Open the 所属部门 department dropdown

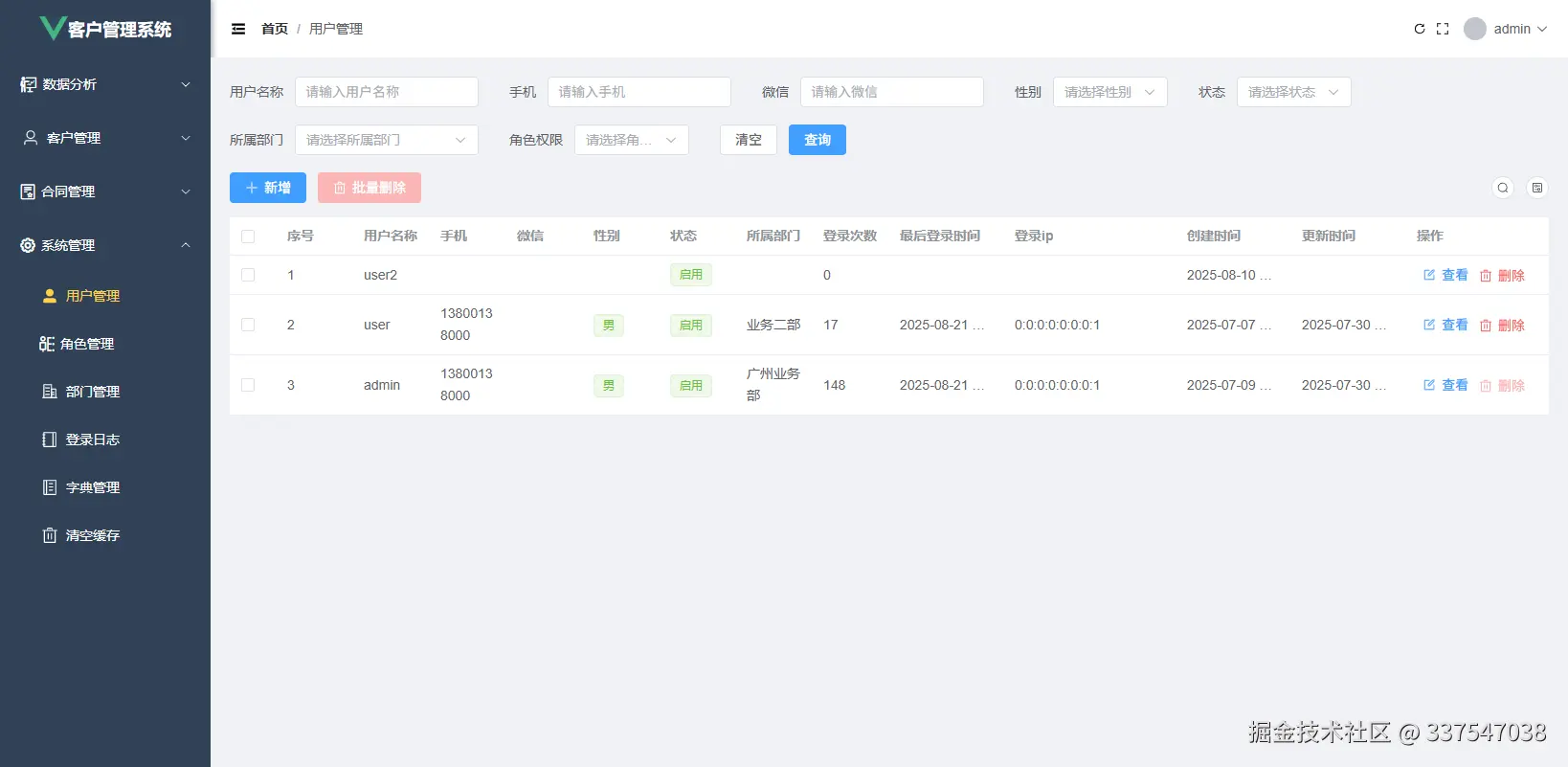[387, 140]
